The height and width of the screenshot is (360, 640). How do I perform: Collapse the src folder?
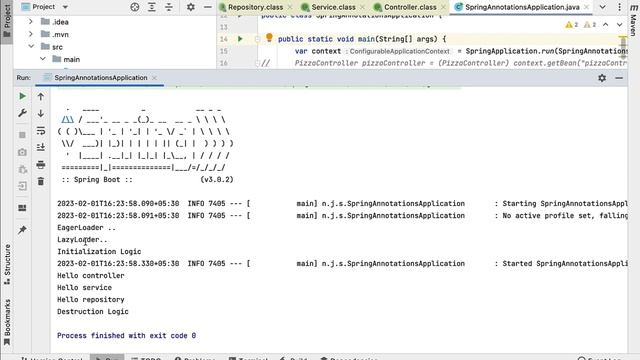pos(31,47)
